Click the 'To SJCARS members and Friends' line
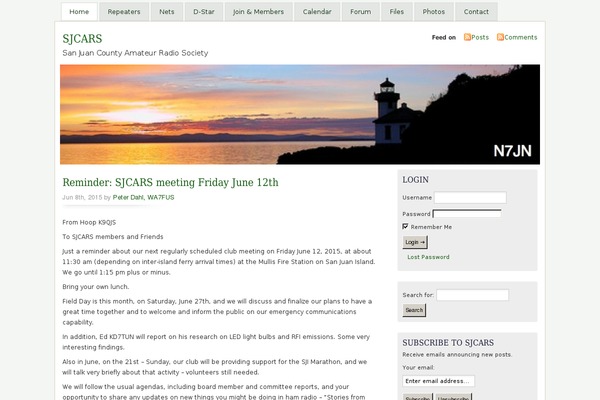The width and height of the screenshot is (600, 400). pyautogui.click(x=113, y=237)
